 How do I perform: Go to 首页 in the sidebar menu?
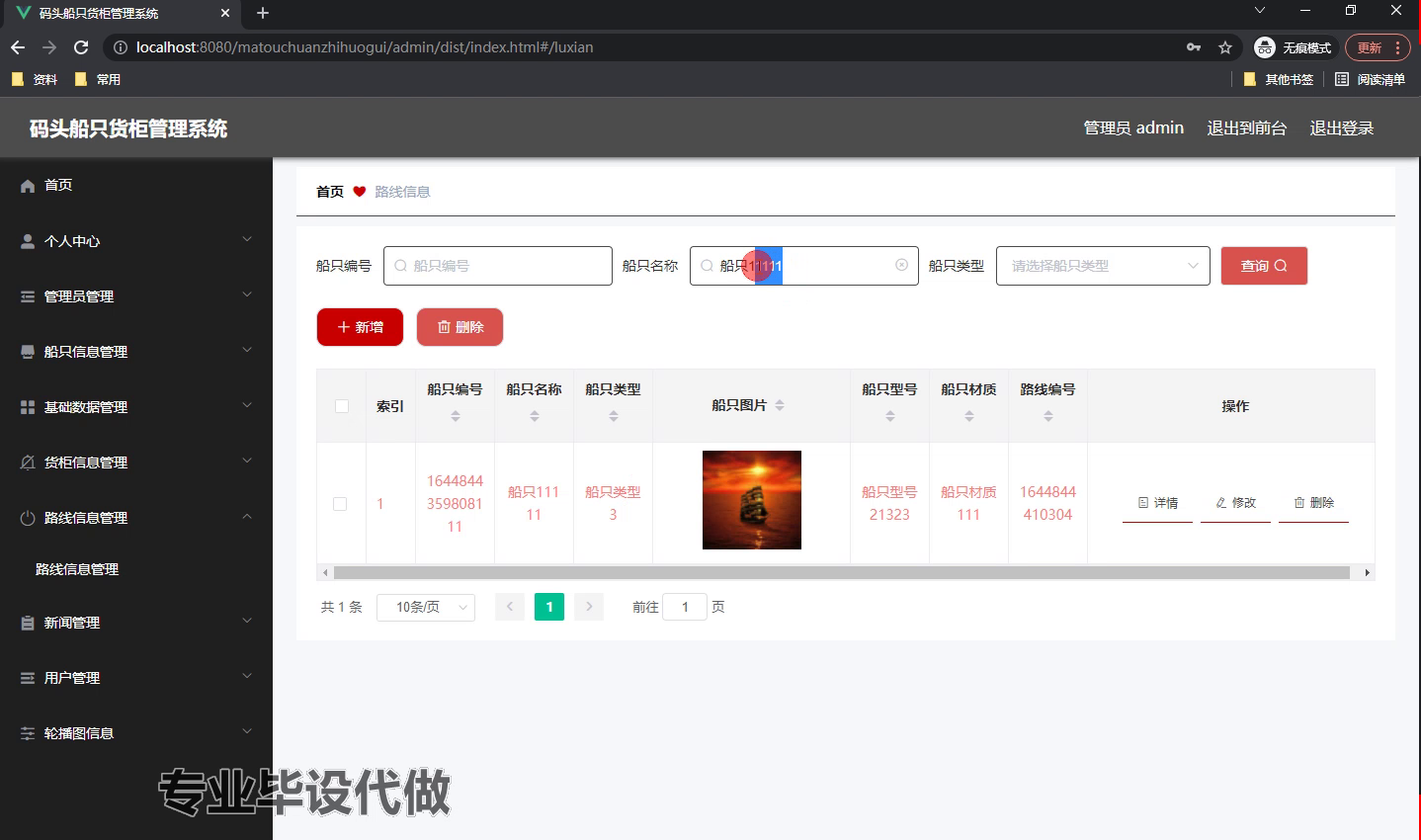tap(58, 185)
